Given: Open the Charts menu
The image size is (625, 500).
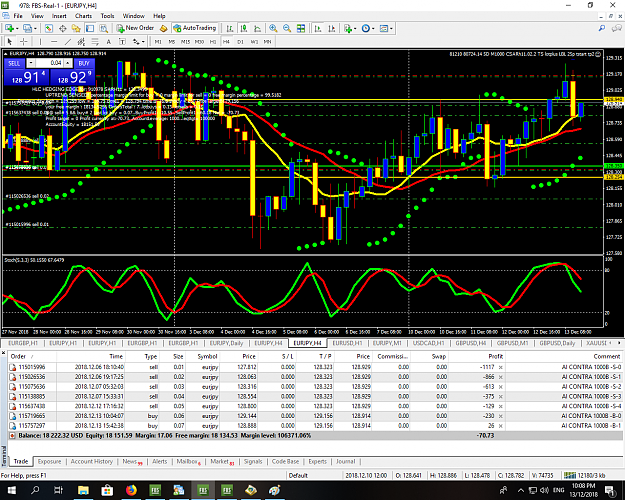Looking at the screenshot, I should tap(83, 16).
